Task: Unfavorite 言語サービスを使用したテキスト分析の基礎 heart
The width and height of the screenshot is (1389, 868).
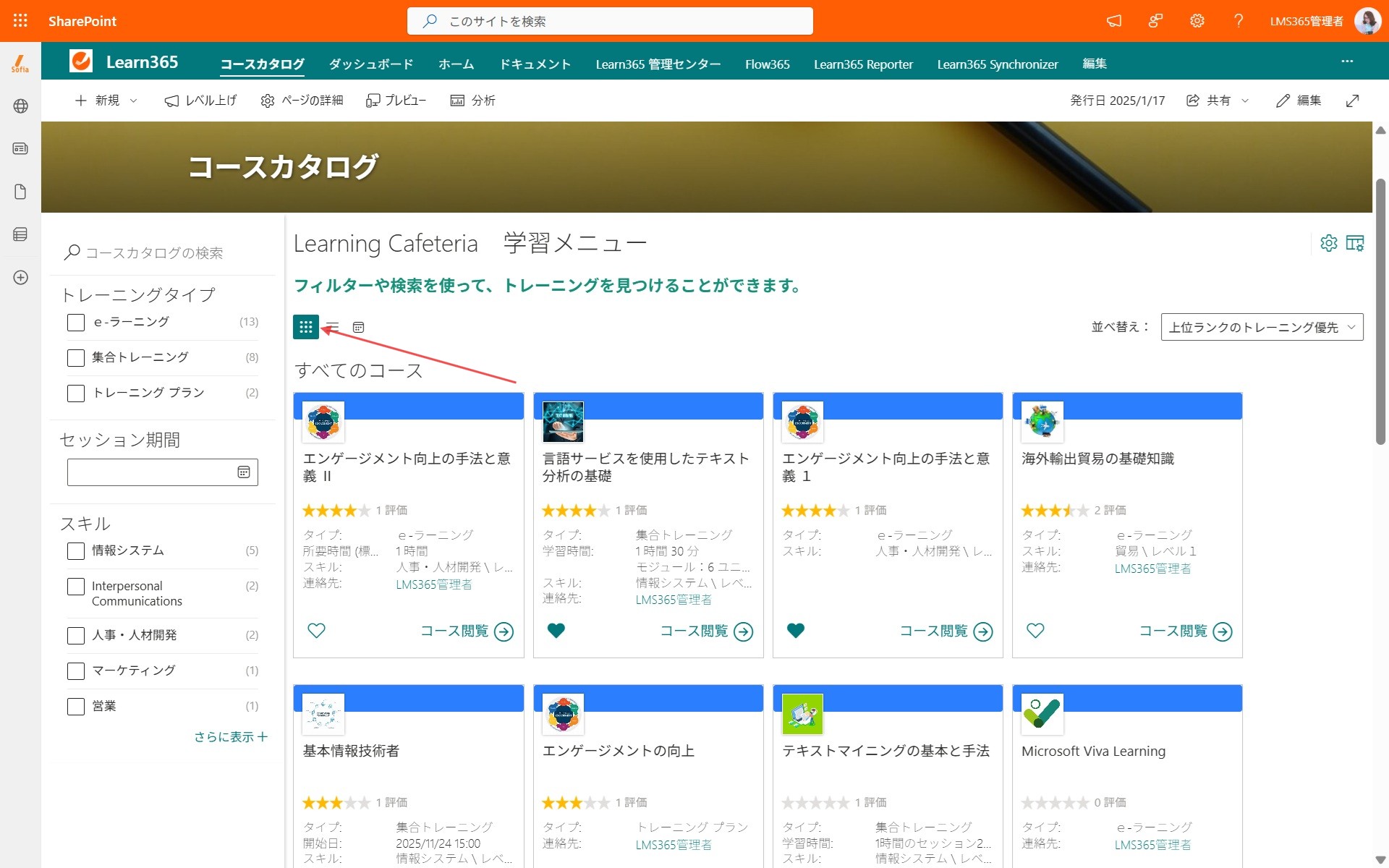Action: pos(556,631)
